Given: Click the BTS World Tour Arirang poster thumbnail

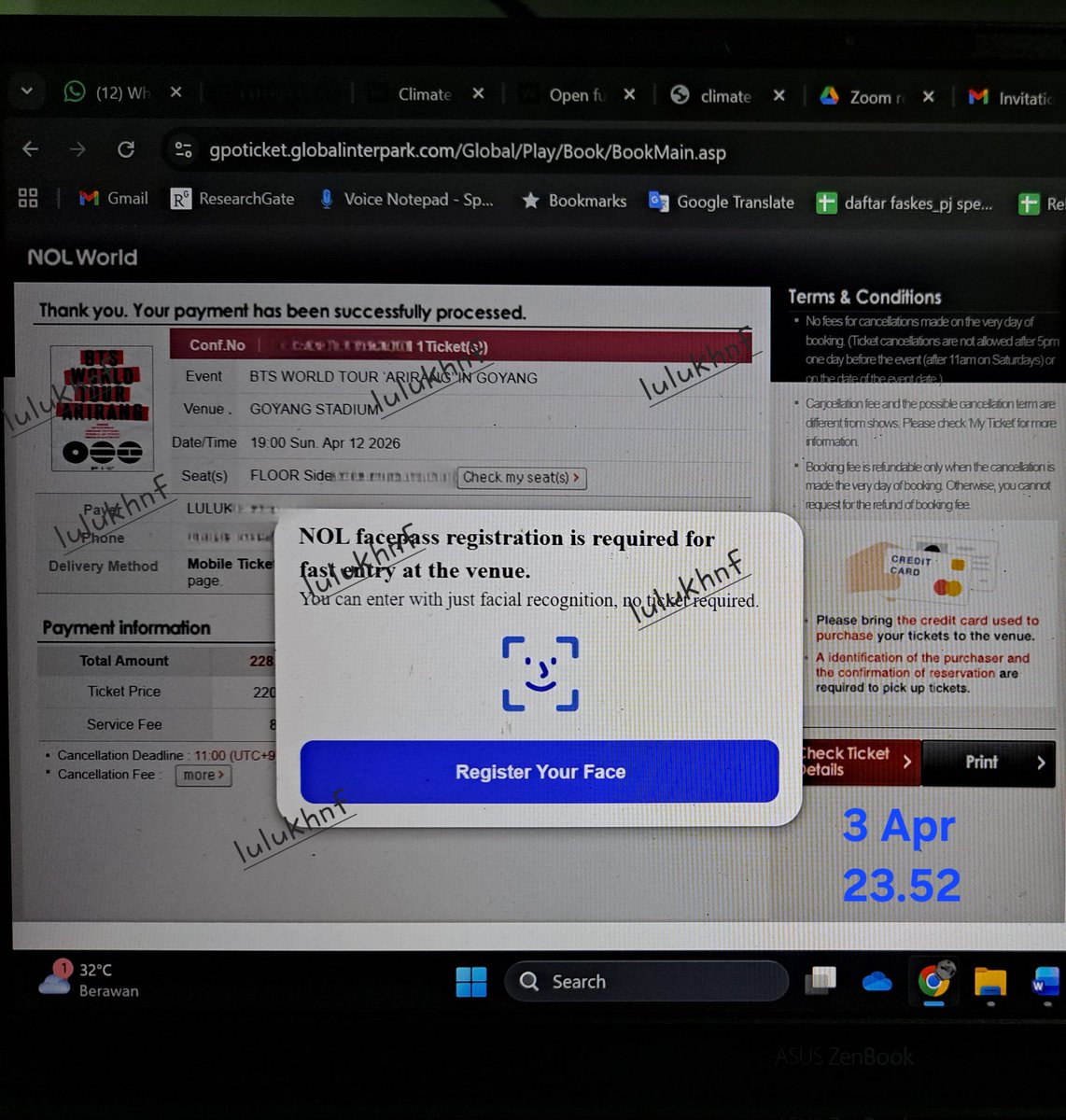Looking at the screenshot, I should coord(101,408).
